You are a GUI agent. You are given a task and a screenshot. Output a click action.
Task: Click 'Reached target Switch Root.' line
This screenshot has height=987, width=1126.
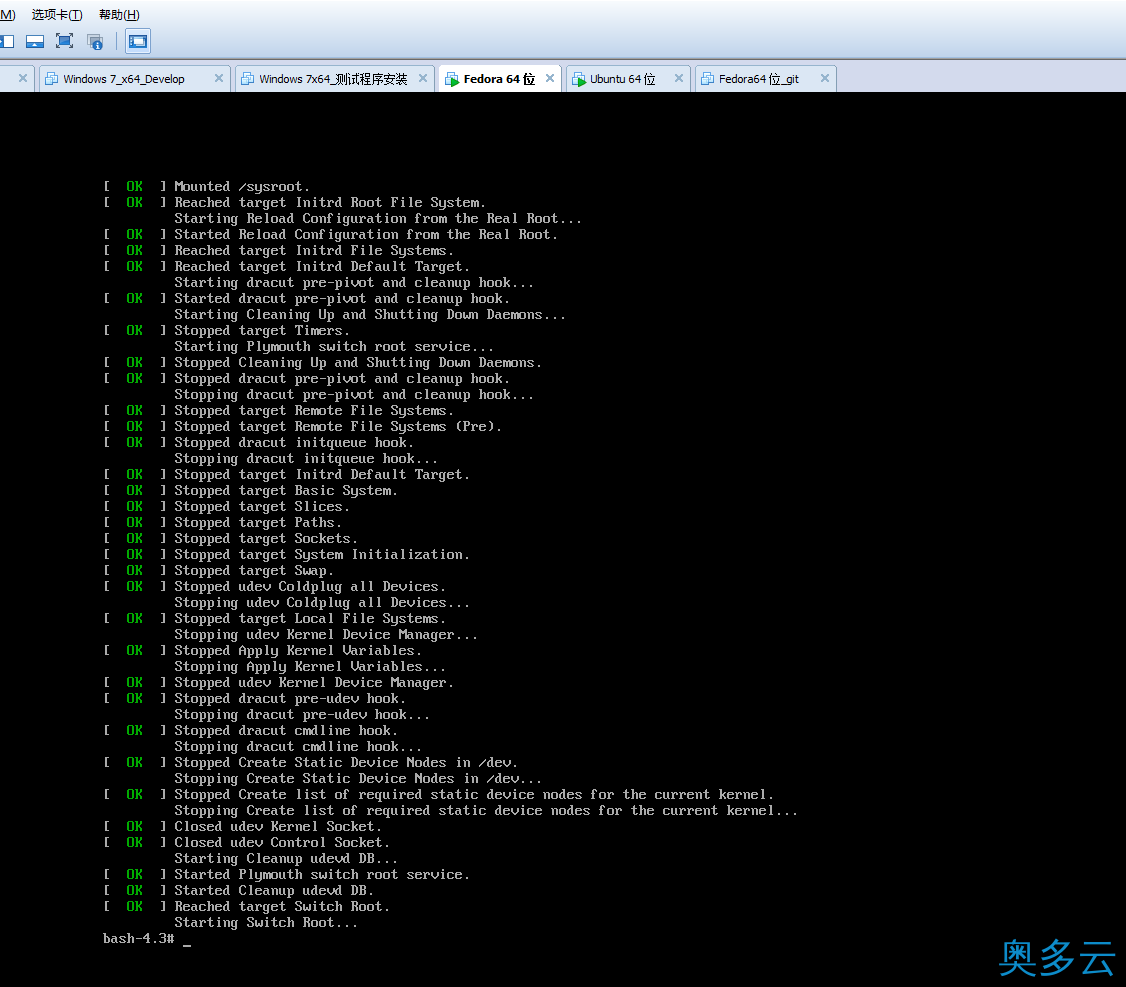click(282, 907)
